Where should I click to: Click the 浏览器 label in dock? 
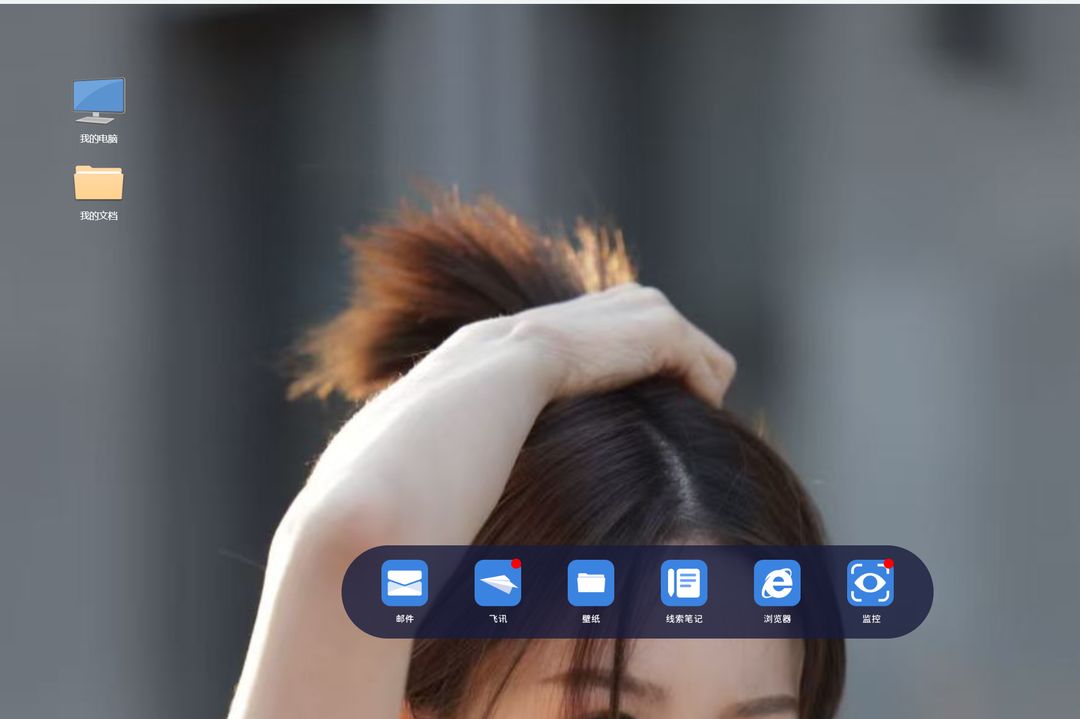[777, 619]
